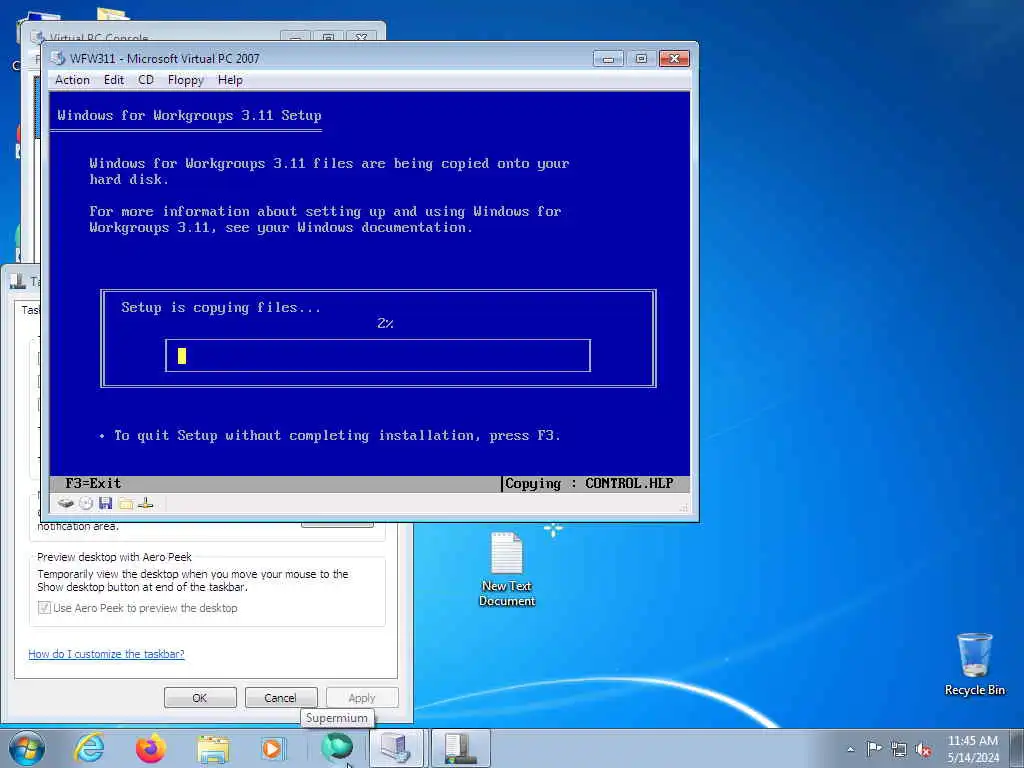This screenshot has height=768, width=1024.
Task: Click the 'Windows for Workgroups 3.11 Setup' heading
Action: coord(189,116)
